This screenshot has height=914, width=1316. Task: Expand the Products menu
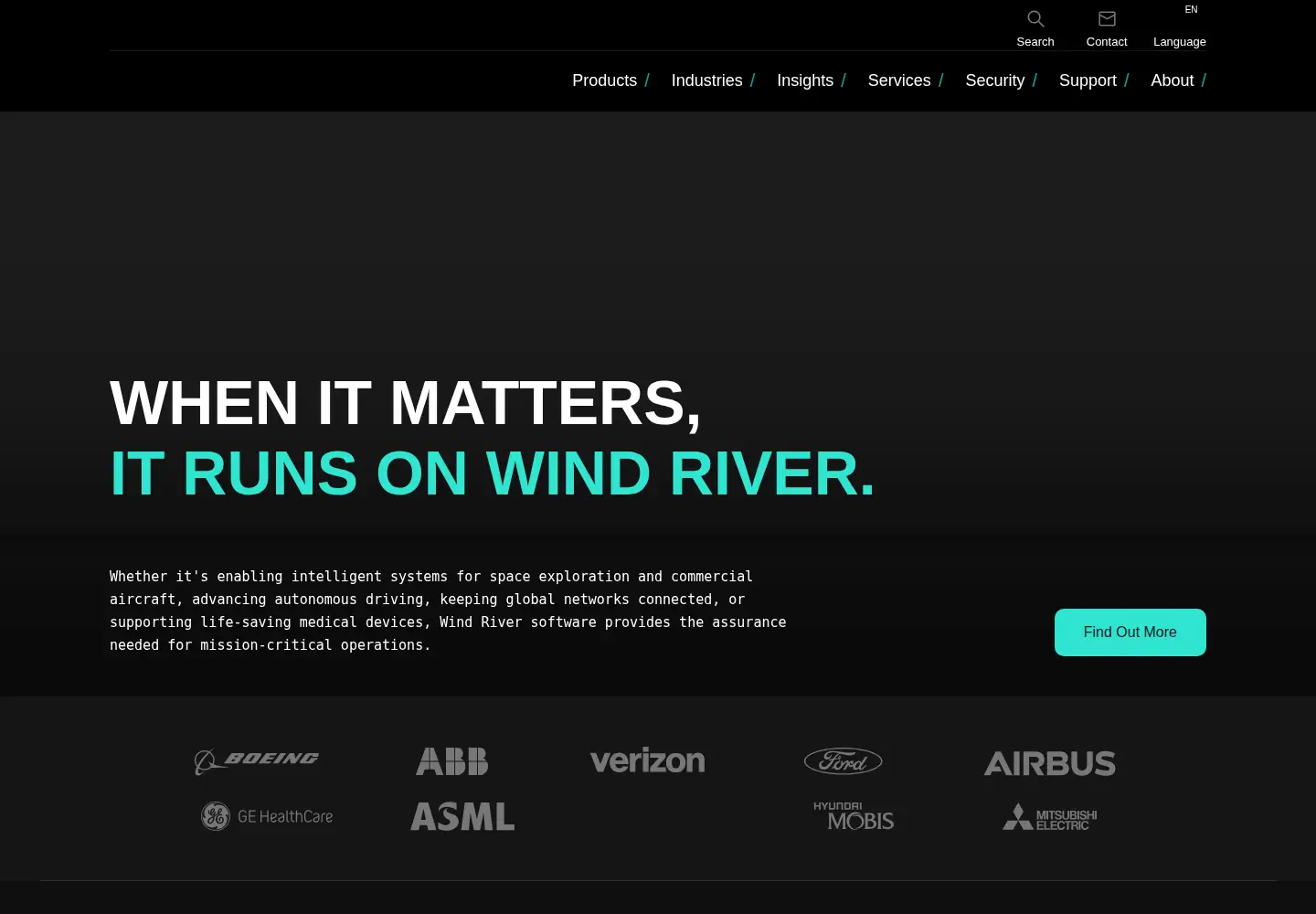tap(610, 80)
